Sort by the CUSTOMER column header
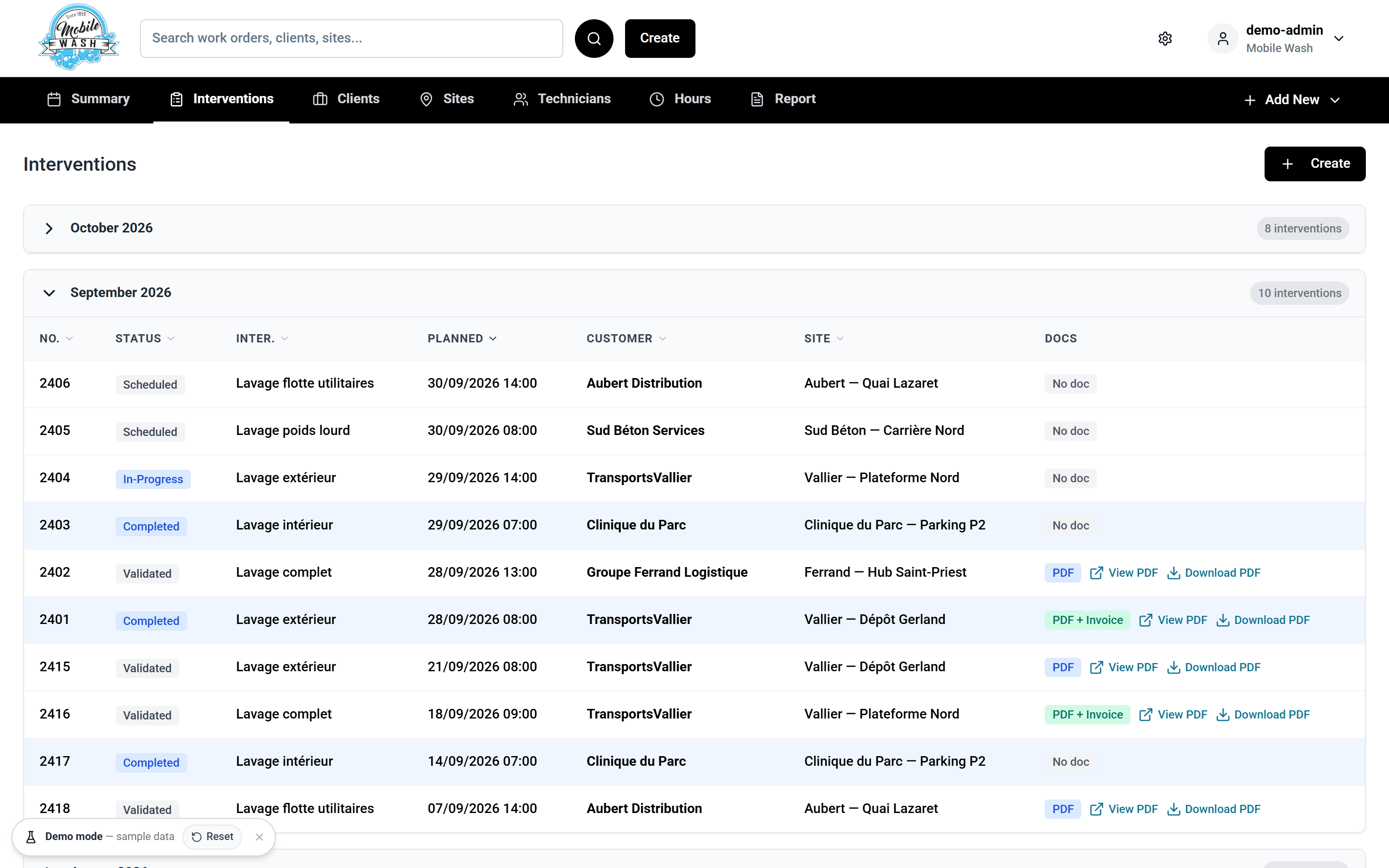The width and height of the screenshot is (1389, 868). click(626, 339)
